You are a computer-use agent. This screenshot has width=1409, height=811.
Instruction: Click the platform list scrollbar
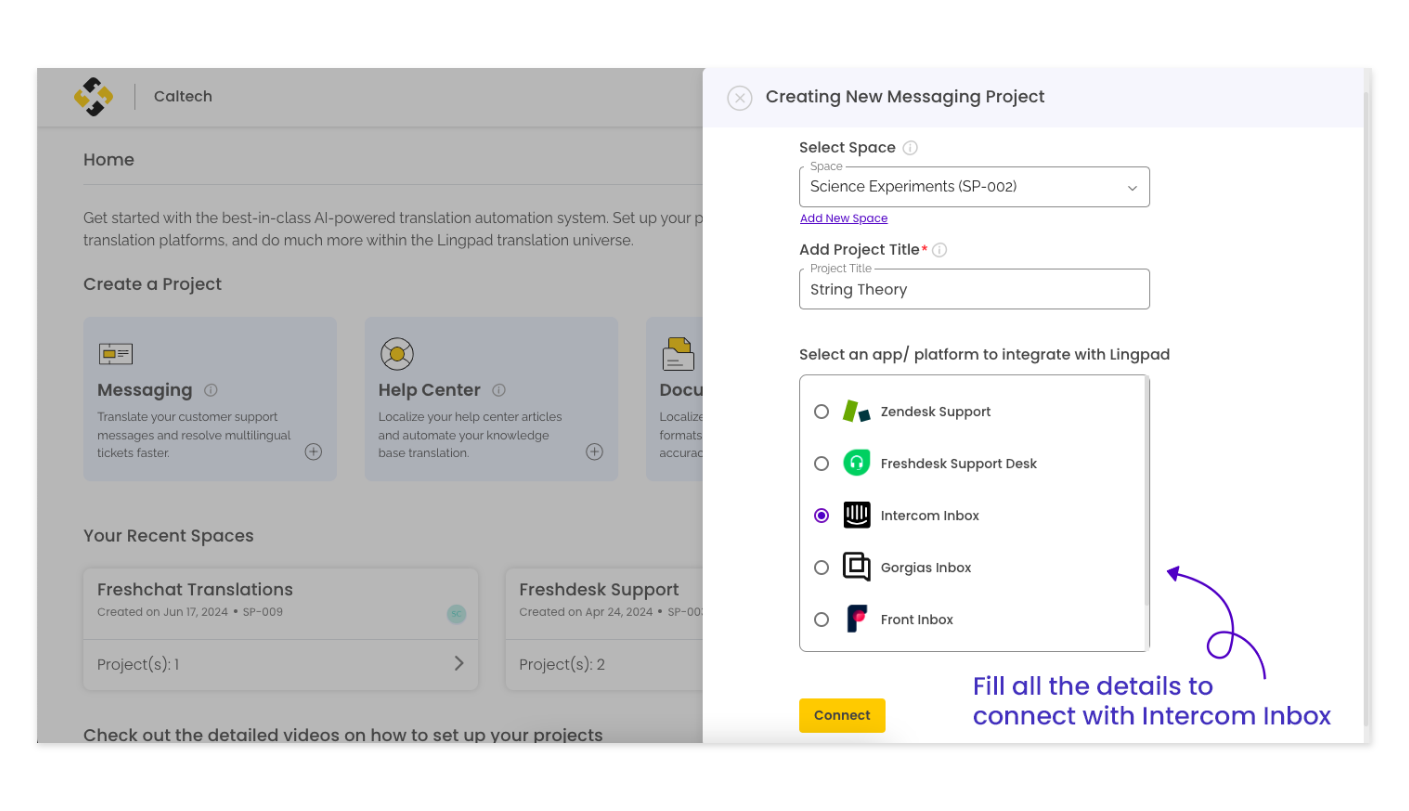(1146, 490)
